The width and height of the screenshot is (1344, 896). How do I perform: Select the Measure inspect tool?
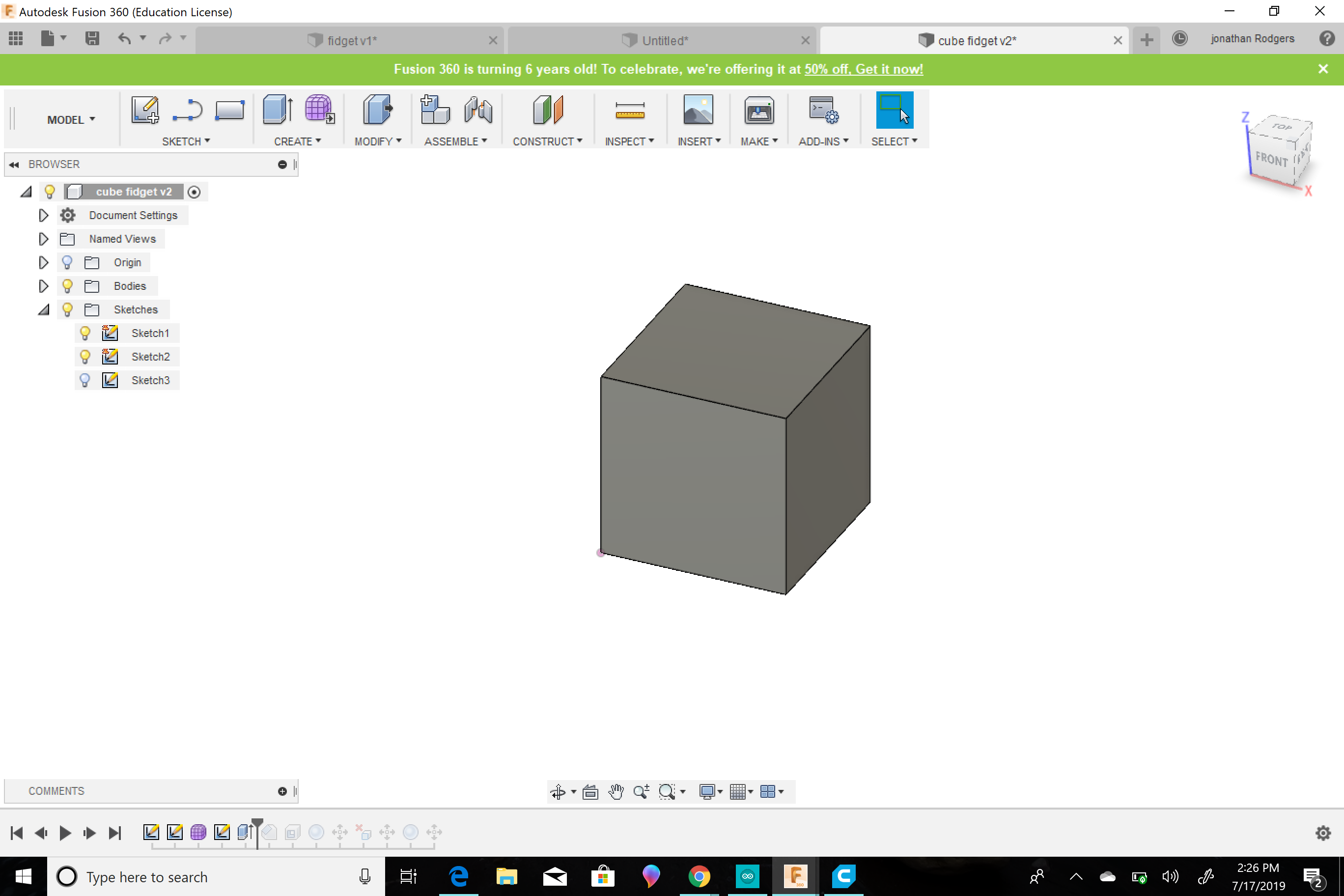[x=630, y=111]
